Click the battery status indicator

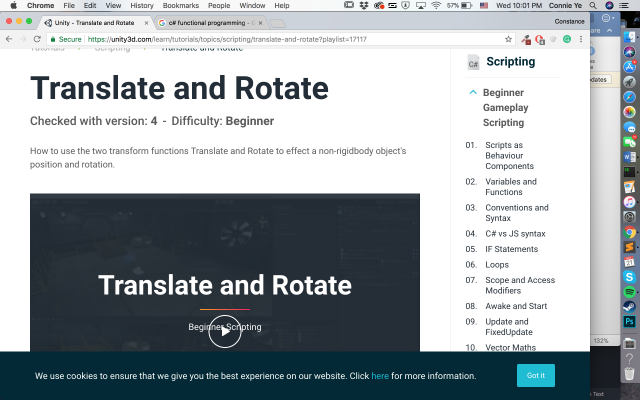click(x=460, y=5)
